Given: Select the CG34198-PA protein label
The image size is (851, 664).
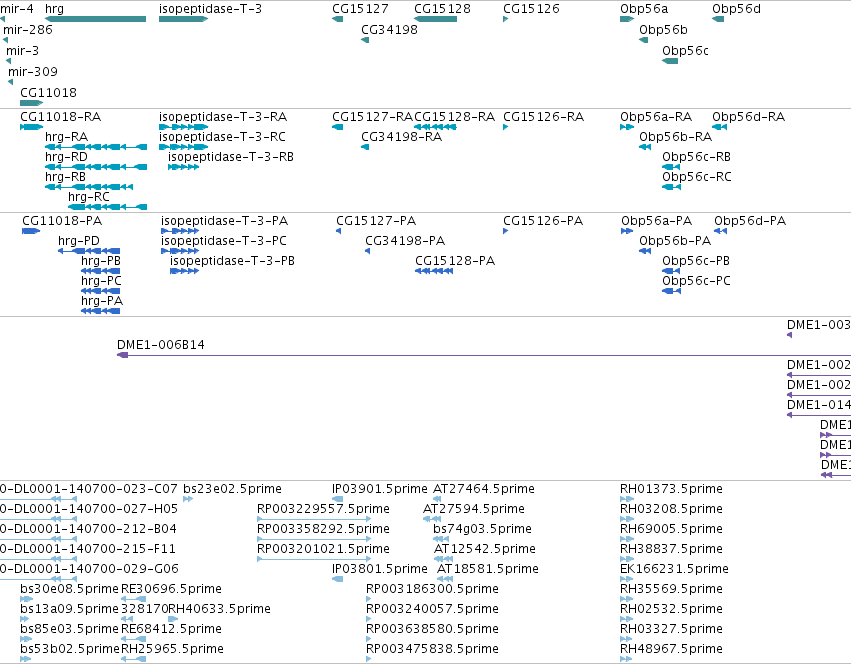Looking at the screenshot, I should tap(405, 241).
